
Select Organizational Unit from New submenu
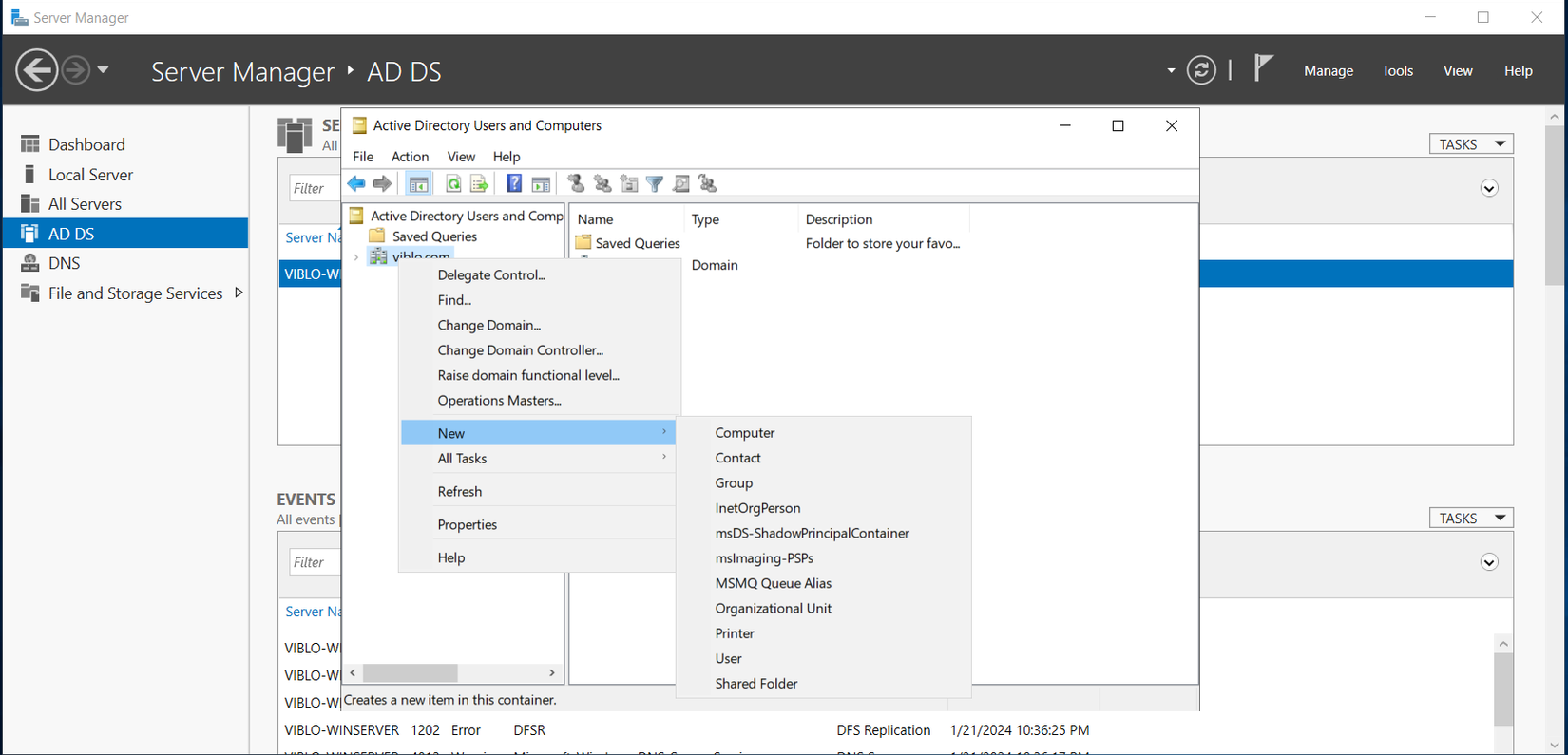coord(773,608)
